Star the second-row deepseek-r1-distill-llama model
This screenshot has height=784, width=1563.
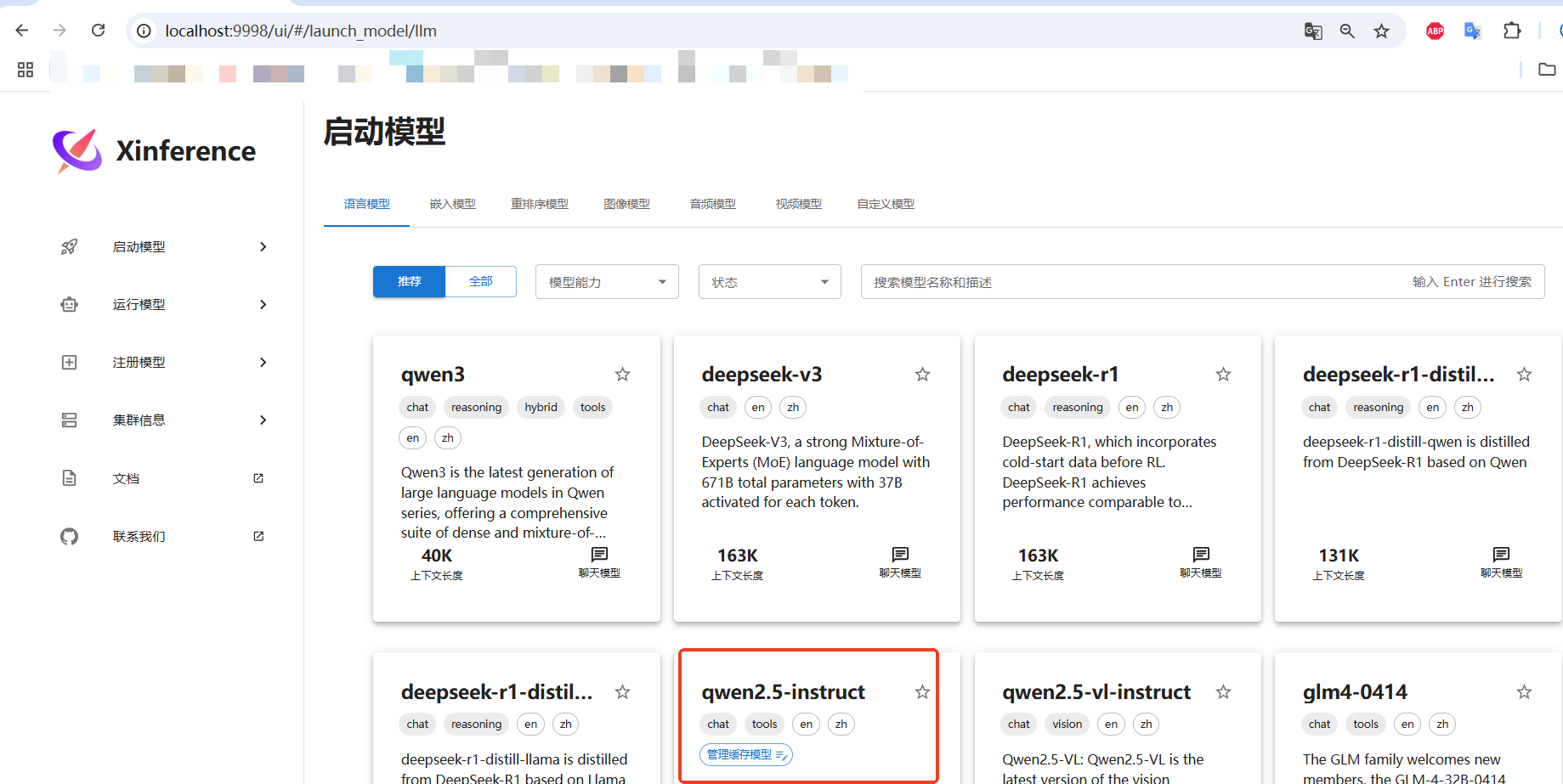coord(623,692)
